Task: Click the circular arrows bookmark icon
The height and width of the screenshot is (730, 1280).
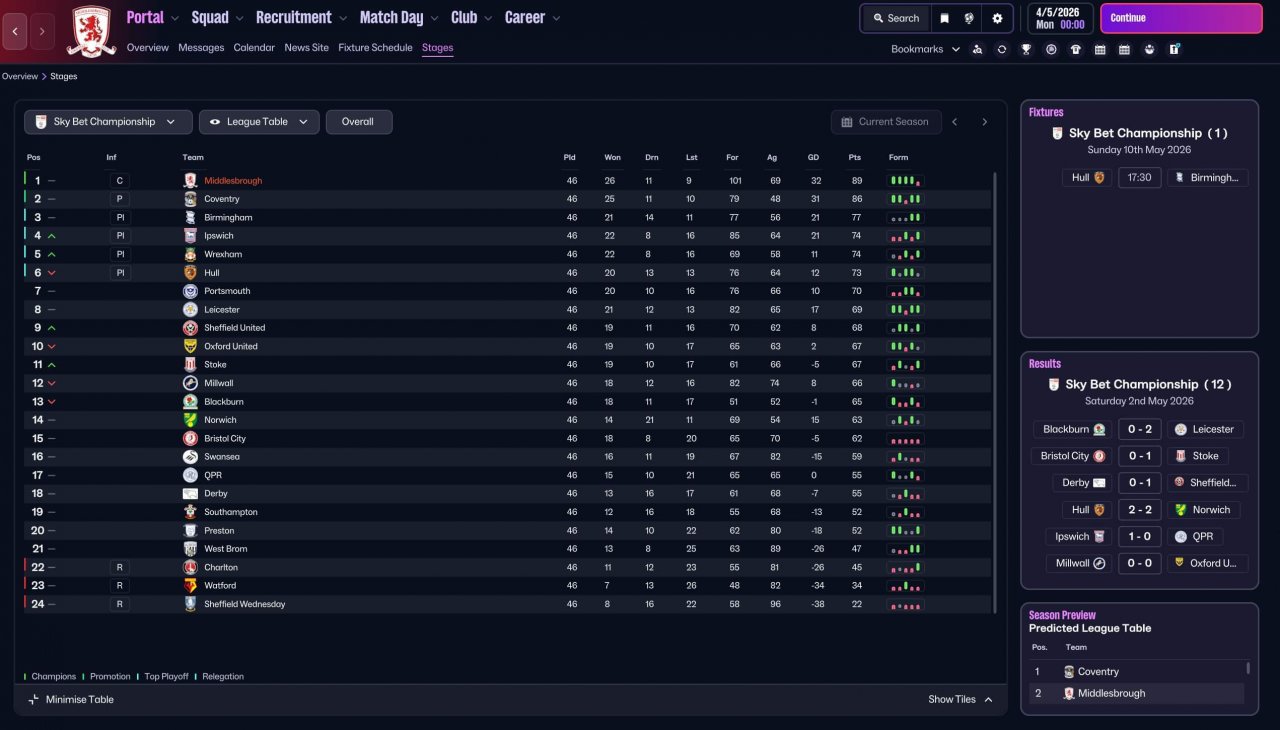Action: (x=1002, y=49)
